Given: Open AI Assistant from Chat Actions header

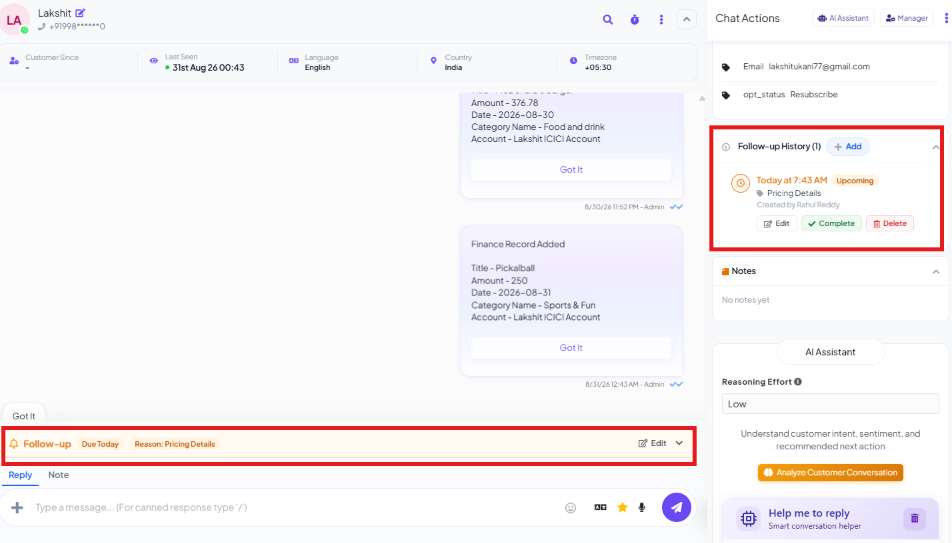Looking at the screenshot, I should [x=843, y=18].
